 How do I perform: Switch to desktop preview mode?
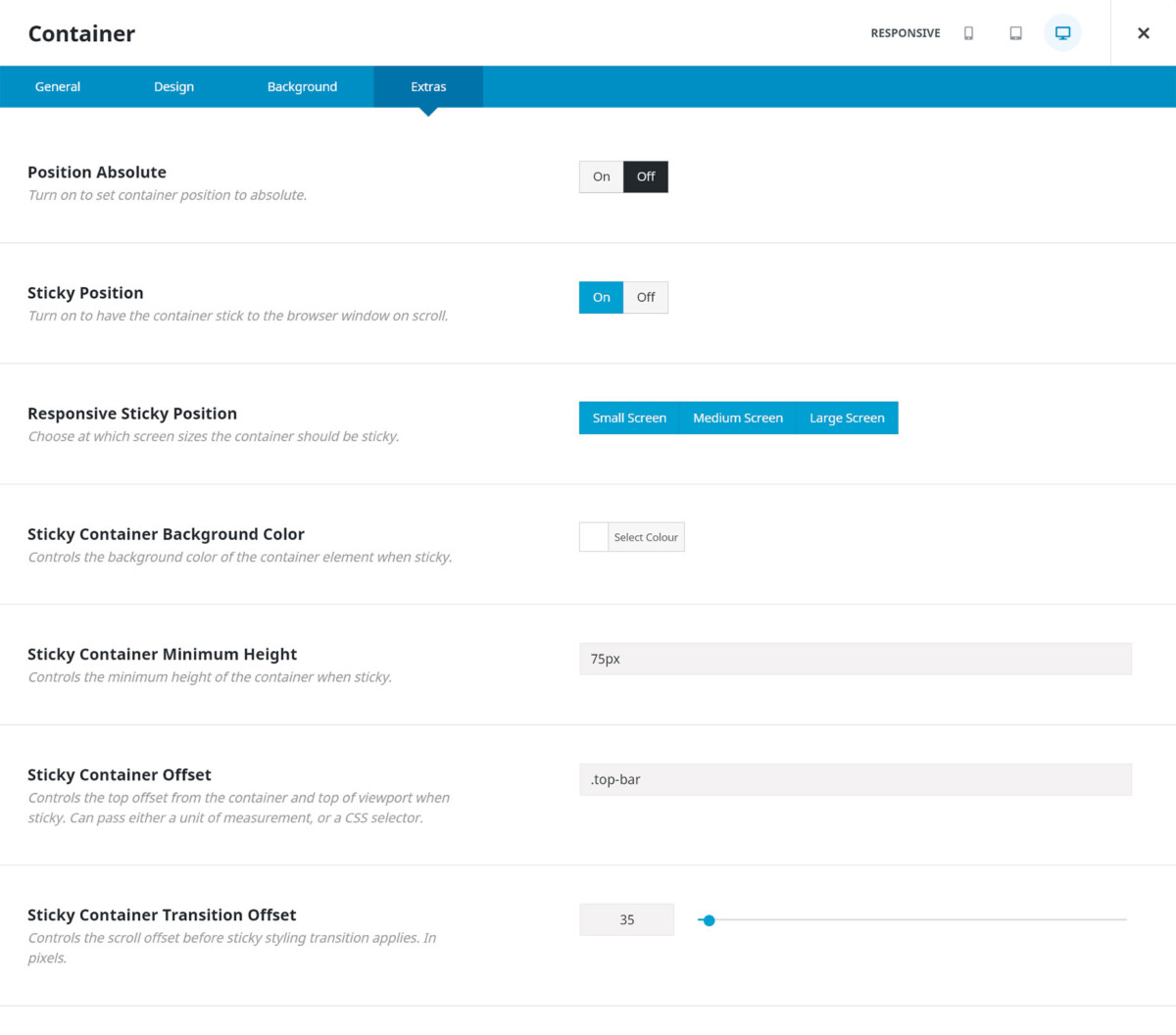pyautogui.click(x=1062, y=32)
